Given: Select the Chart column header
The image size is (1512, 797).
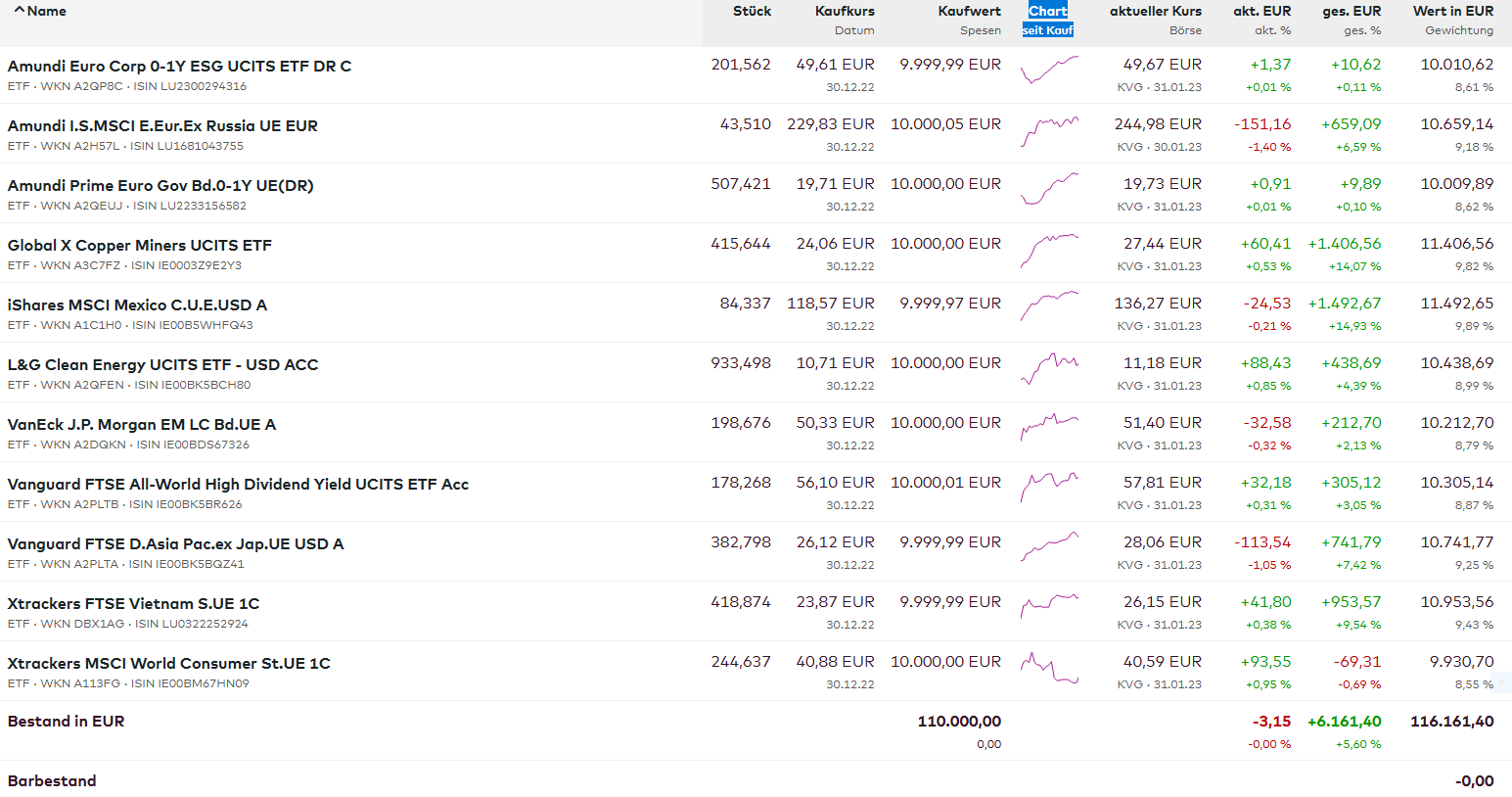Looking at the screenshot, I should (1047, 11).
